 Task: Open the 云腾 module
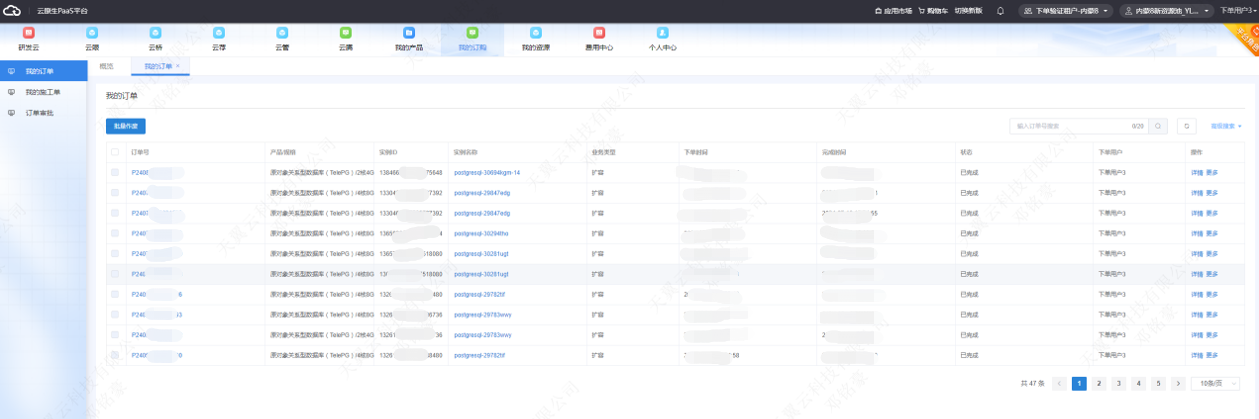pos(346,39)
